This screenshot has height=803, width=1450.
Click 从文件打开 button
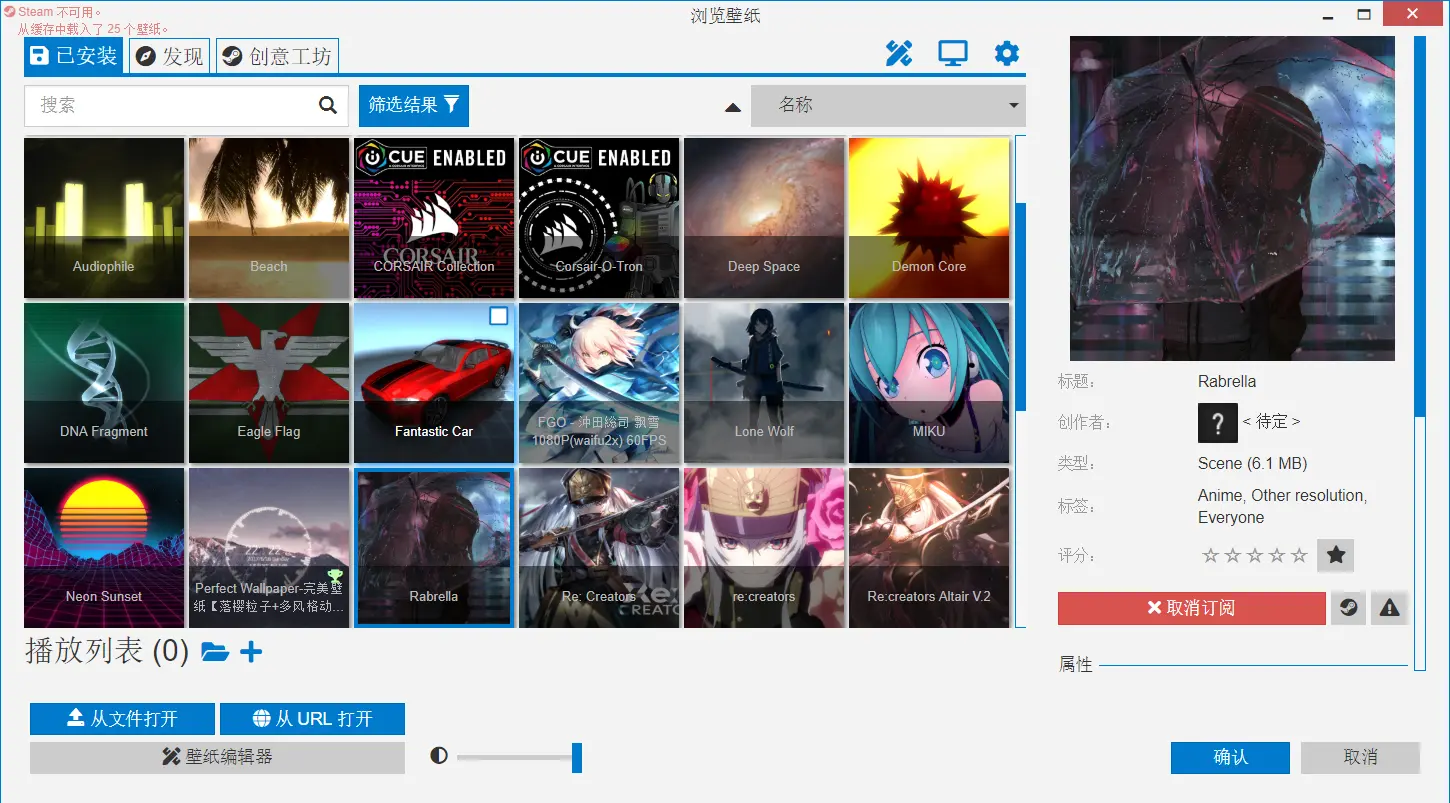[x=122, y=719]
